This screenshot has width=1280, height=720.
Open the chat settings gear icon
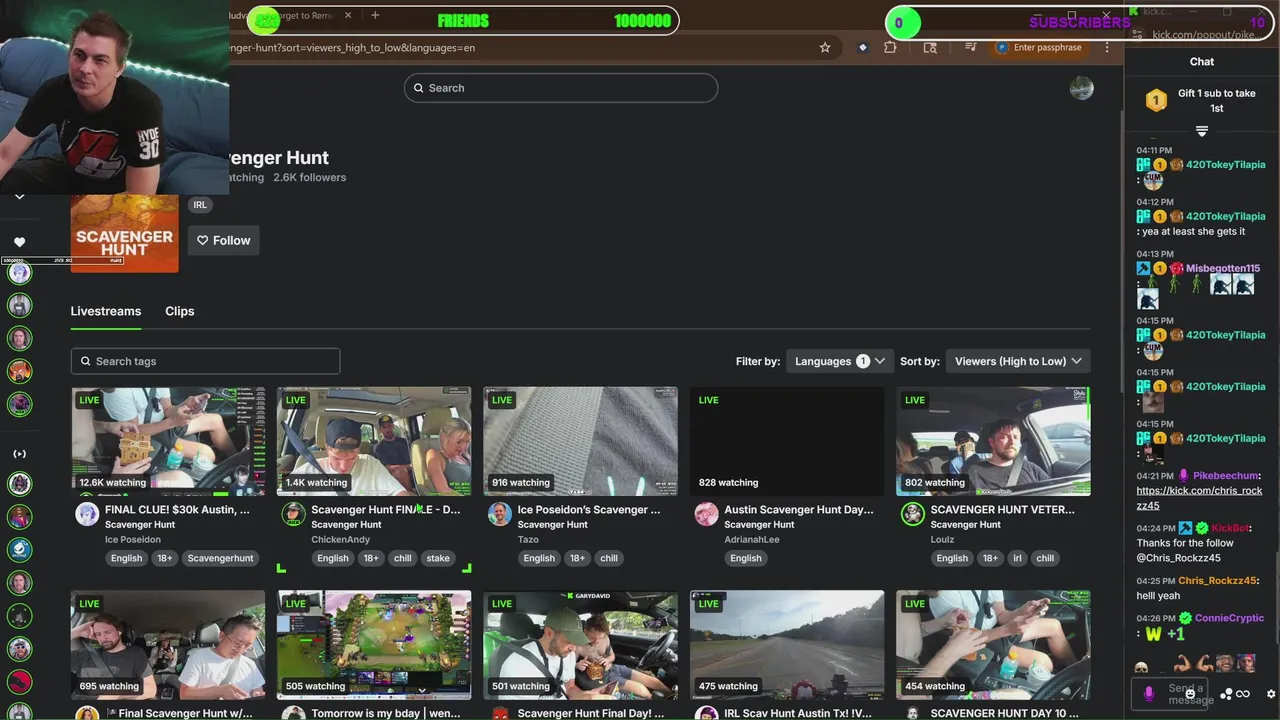(x=1271, y=694)
